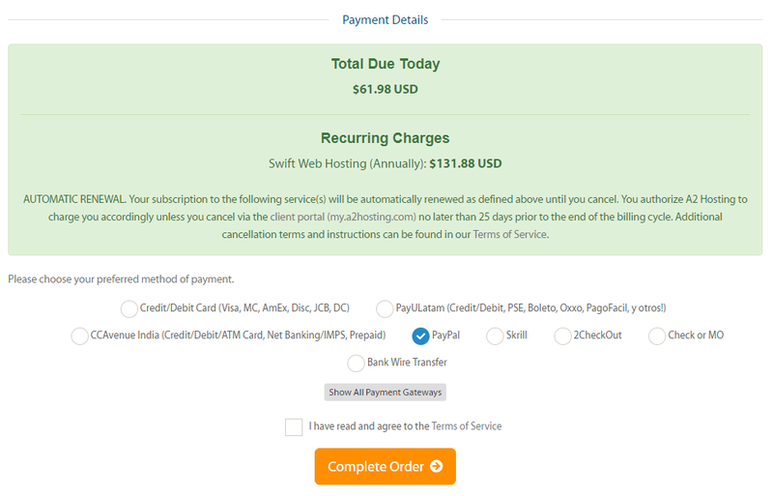
Task: Pick Check or MO payment method
Action: coord(657,336)
